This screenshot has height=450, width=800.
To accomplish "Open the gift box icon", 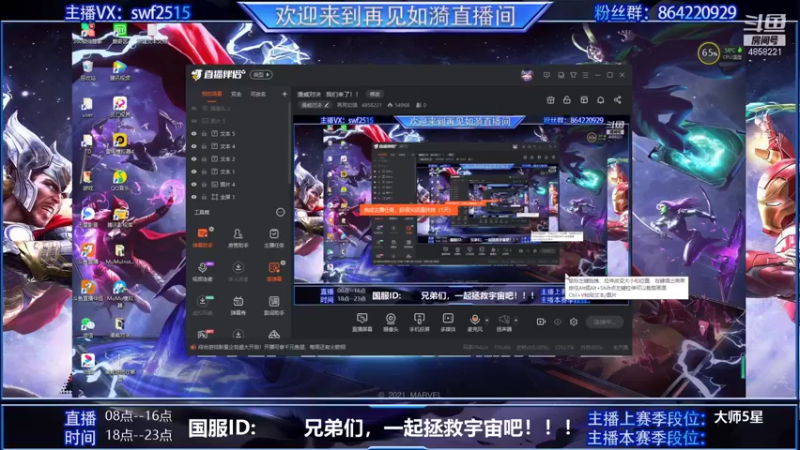I will [551, 100].
